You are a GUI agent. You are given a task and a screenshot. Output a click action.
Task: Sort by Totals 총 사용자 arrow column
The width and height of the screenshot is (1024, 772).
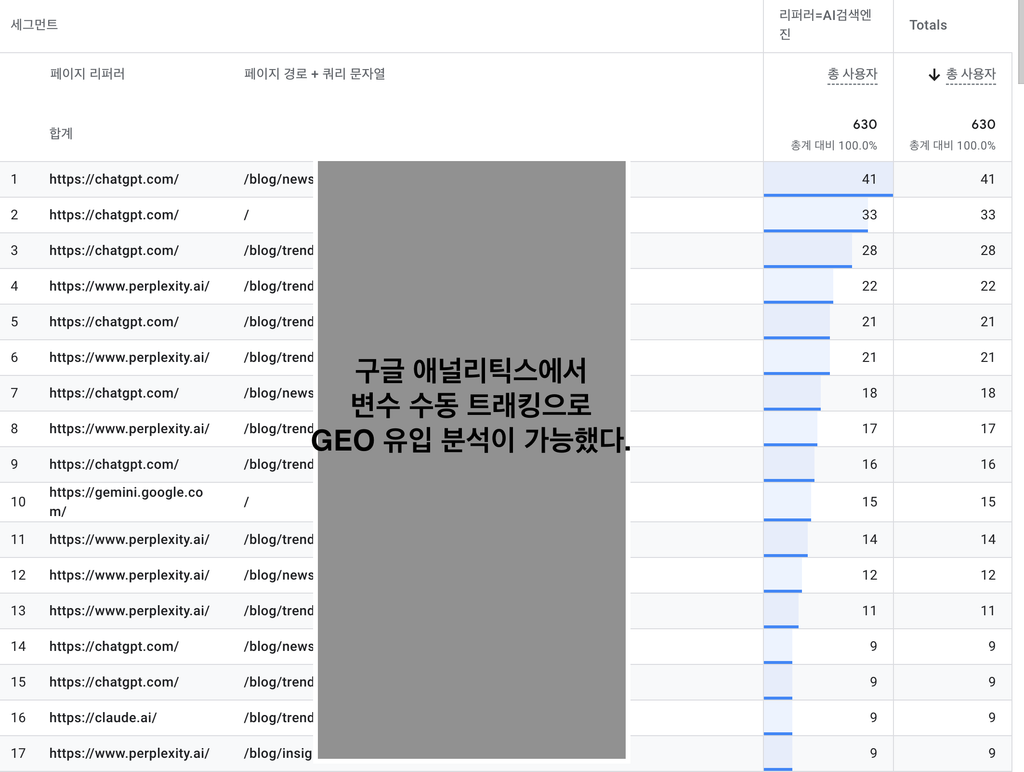pyautogui.click(x=962, y=74)
